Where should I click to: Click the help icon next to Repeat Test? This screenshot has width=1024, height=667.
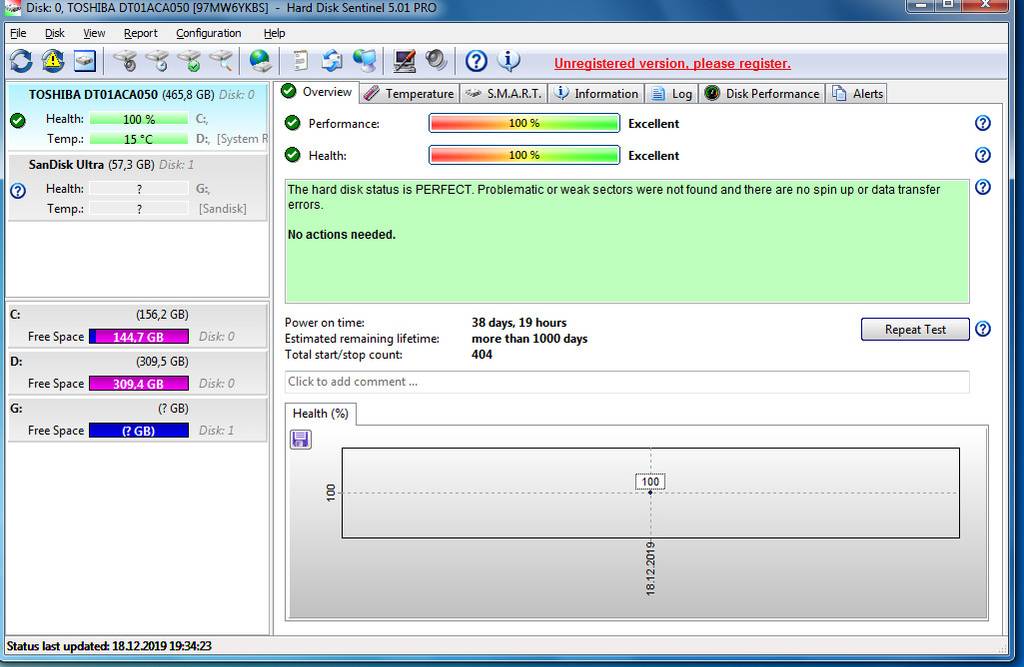982,329
